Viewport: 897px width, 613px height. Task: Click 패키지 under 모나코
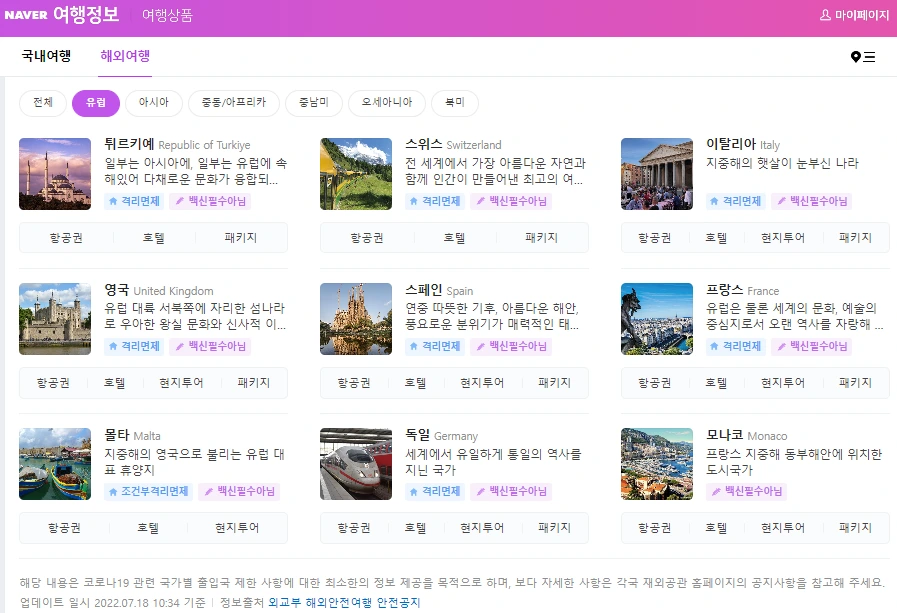(x=855, y=528)
